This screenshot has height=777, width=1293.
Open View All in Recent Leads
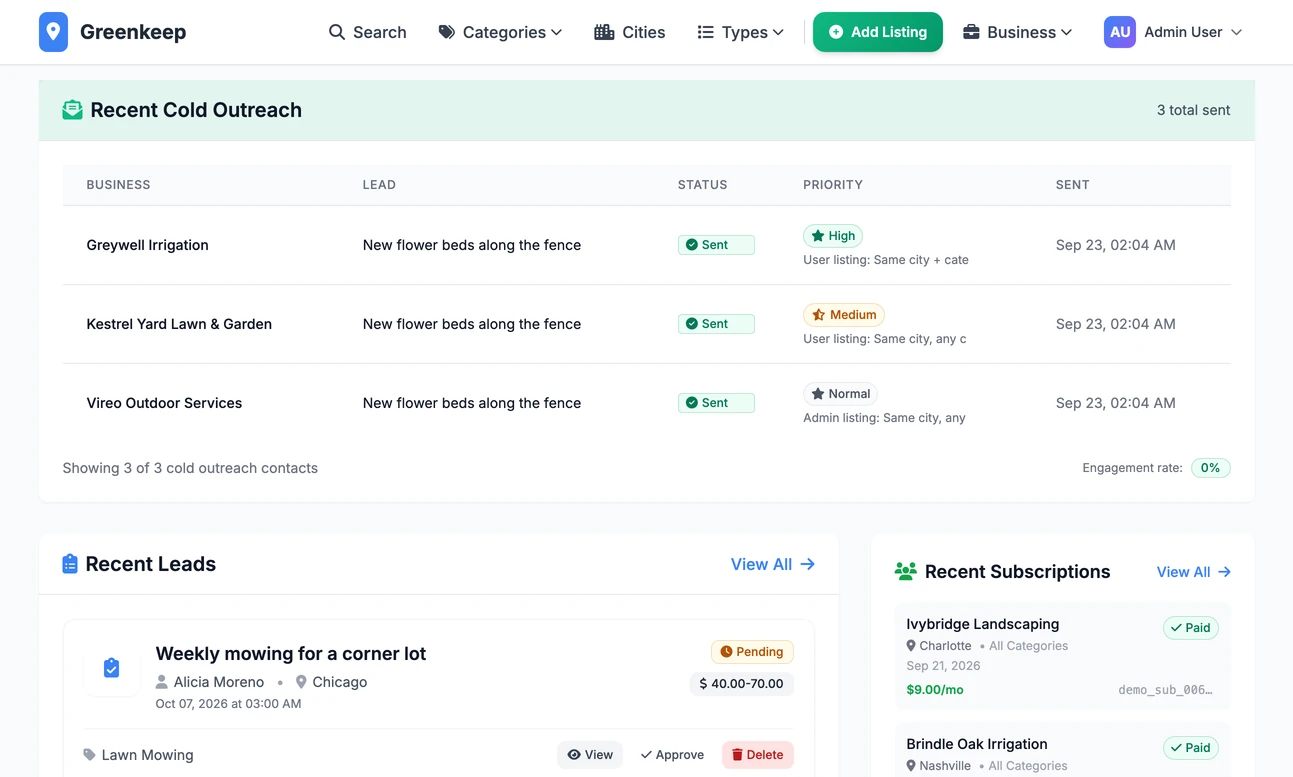pos(773,564)
